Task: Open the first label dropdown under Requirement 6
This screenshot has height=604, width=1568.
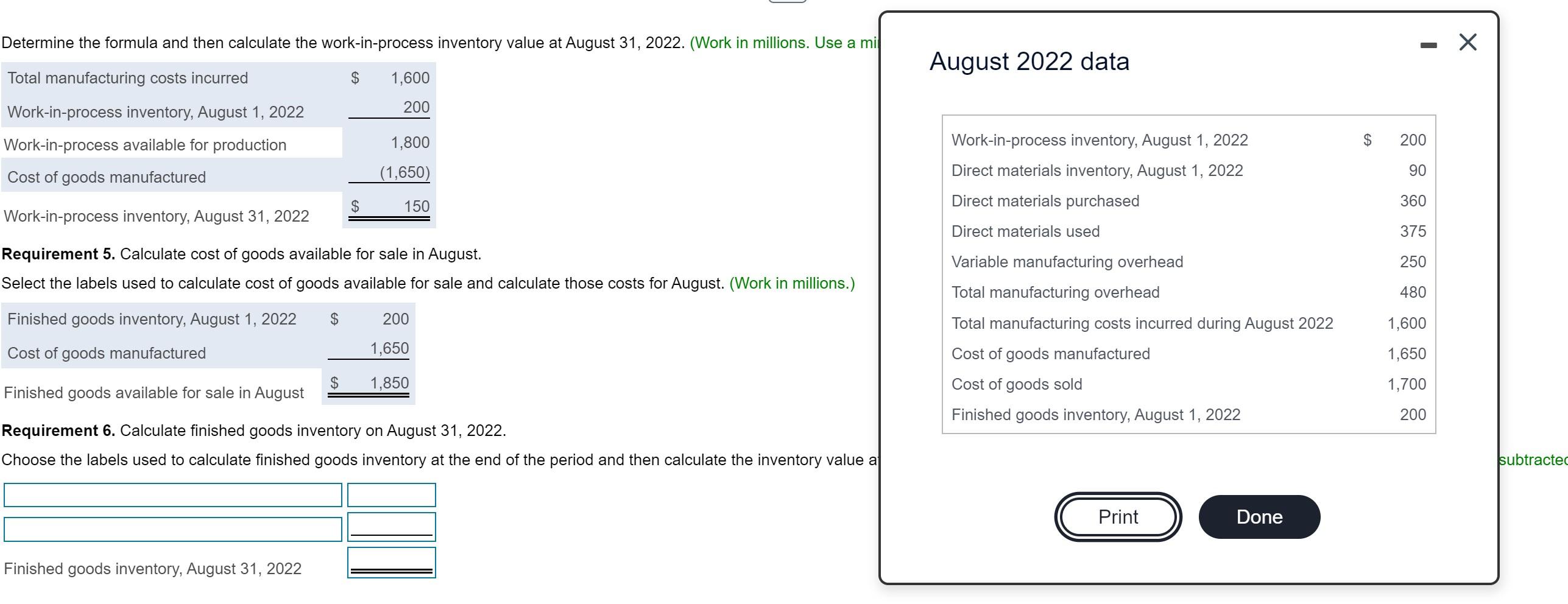Action: tap(172, 495)
